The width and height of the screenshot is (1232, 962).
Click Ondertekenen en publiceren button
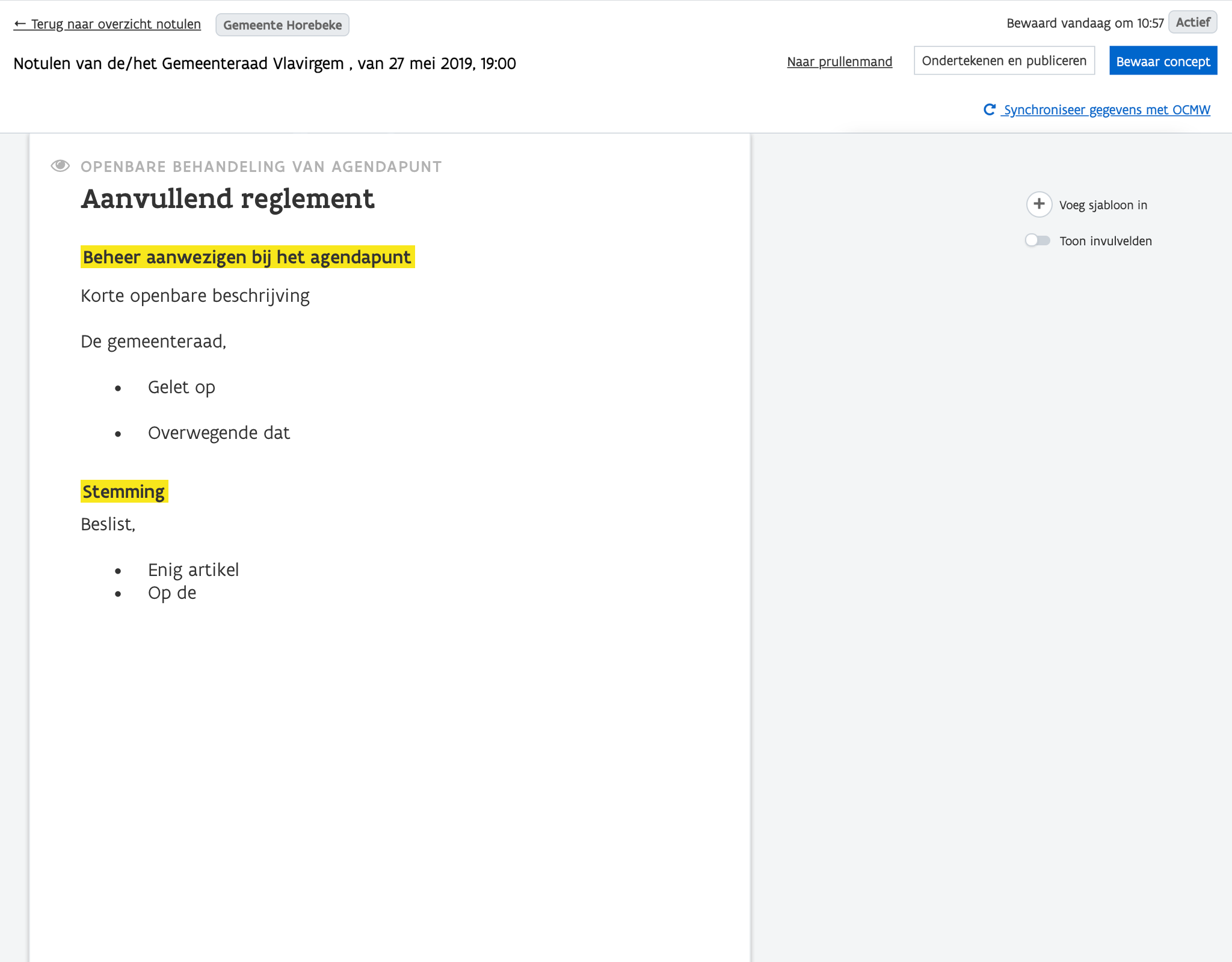point(1004,61)
